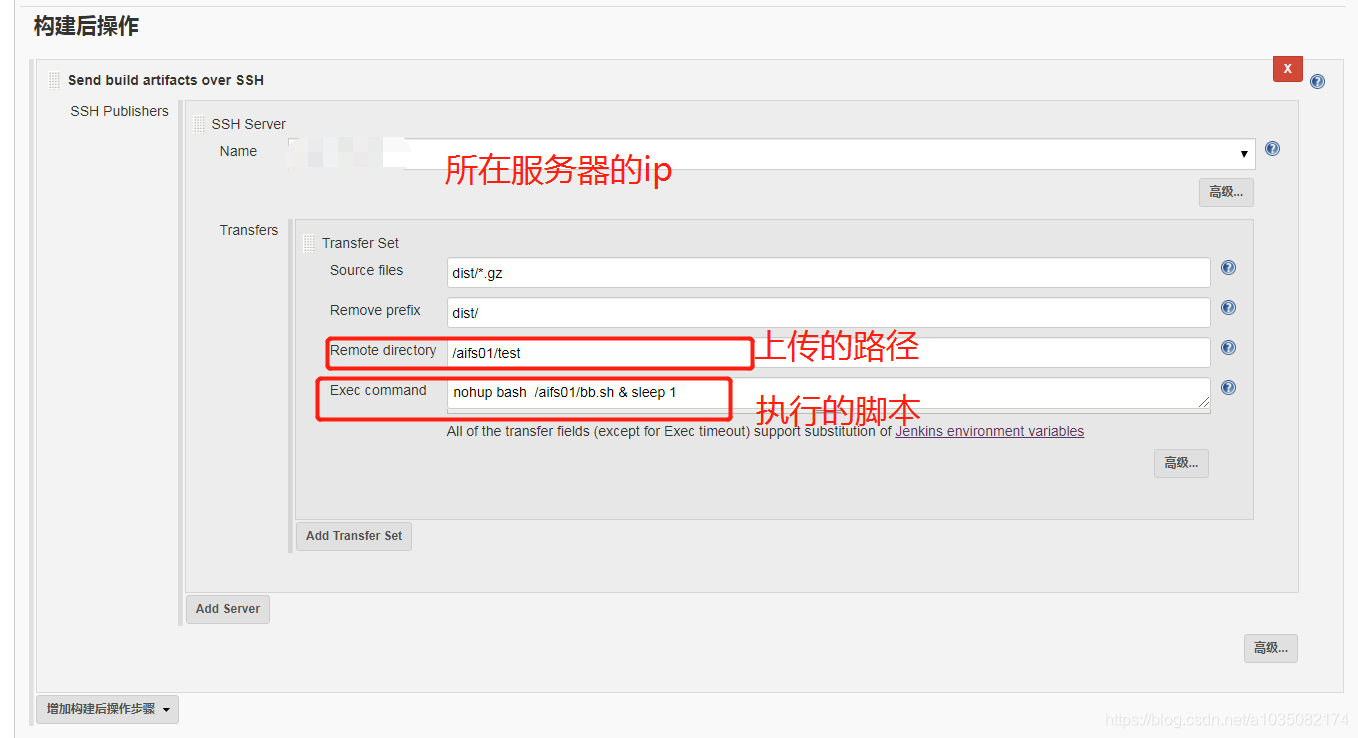
Task: Click 高级 button under SSH Server Name
Action: tap(1226, 192)
